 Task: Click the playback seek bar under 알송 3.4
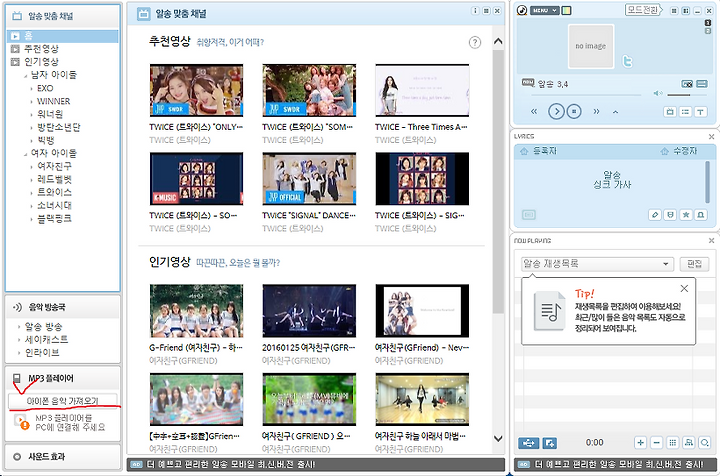[586, 95]
